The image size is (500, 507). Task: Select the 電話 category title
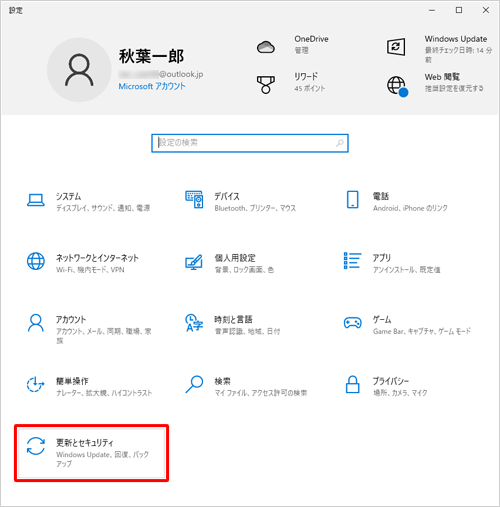coord(381,196)
